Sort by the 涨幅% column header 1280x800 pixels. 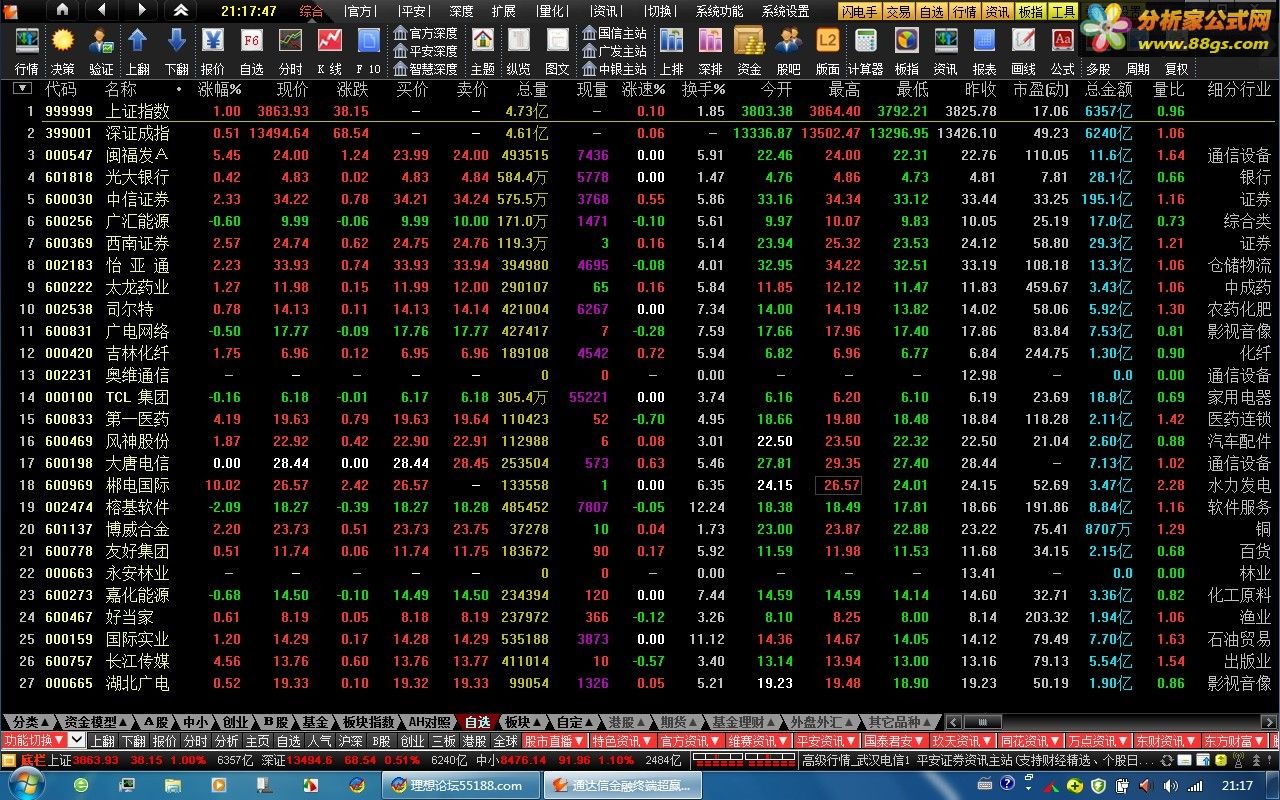[x=220, y=89]
